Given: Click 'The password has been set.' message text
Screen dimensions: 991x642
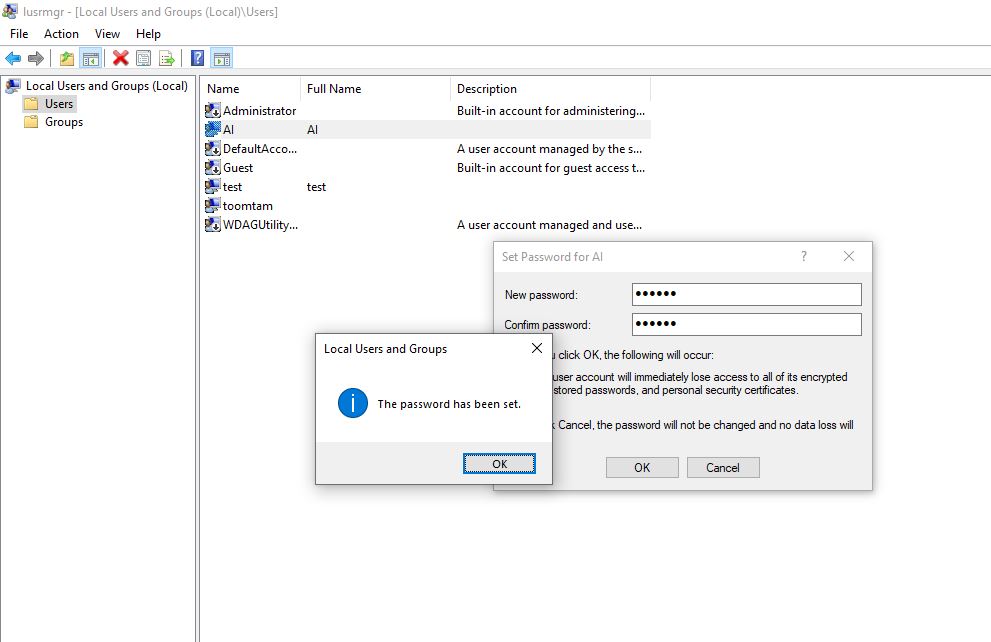Looking at the screenshot, I should click(449, 404).
